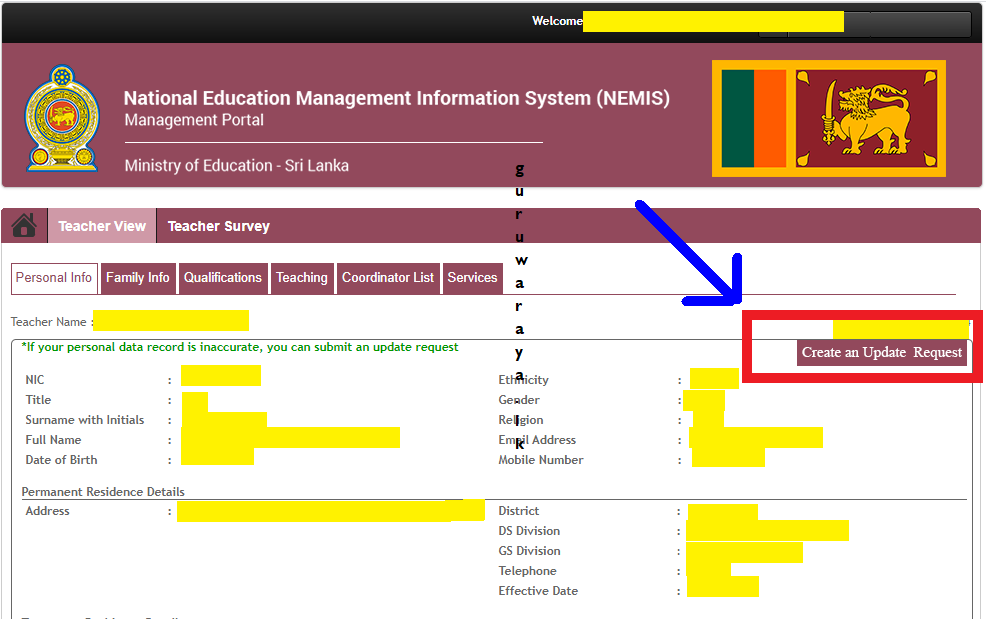This screenshot has width=986, height=619.
Task: Open the Family Info tab
Action: coord(138,277)
